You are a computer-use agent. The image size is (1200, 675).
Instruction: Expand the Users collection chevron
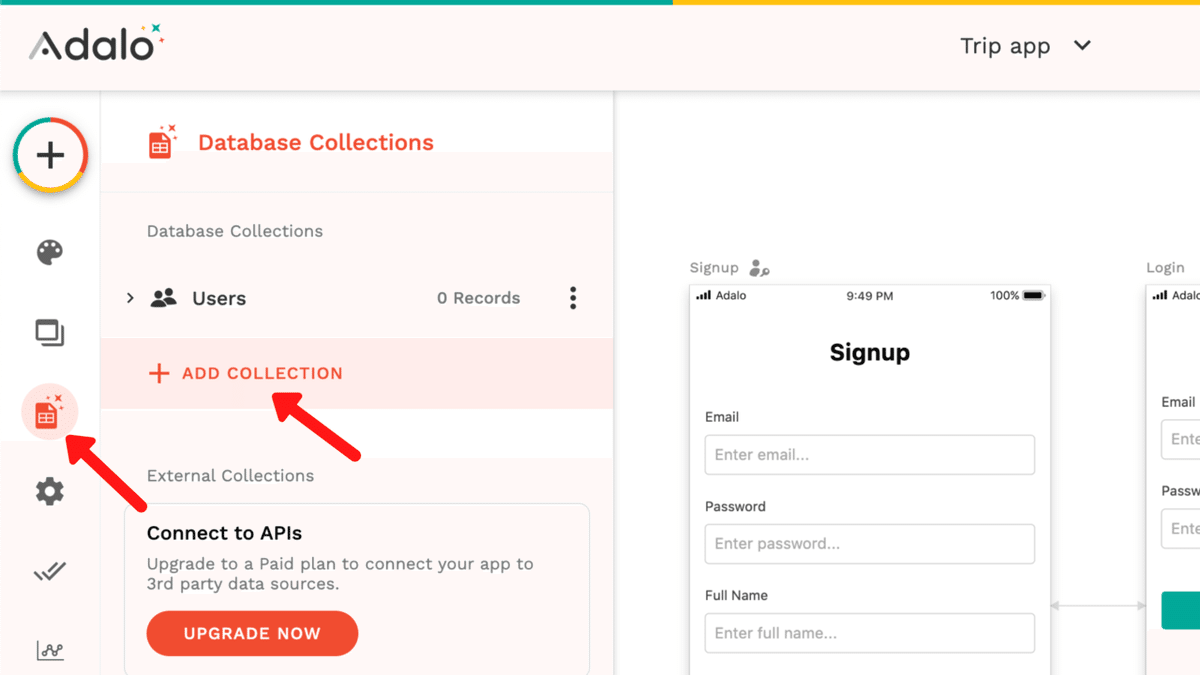point(130,298)
